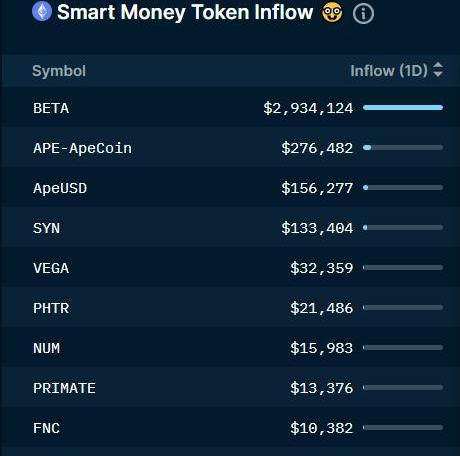This screenshot has height=456, width=460.
Task: Select the PHTR token symbol
Action: [51, 308]
